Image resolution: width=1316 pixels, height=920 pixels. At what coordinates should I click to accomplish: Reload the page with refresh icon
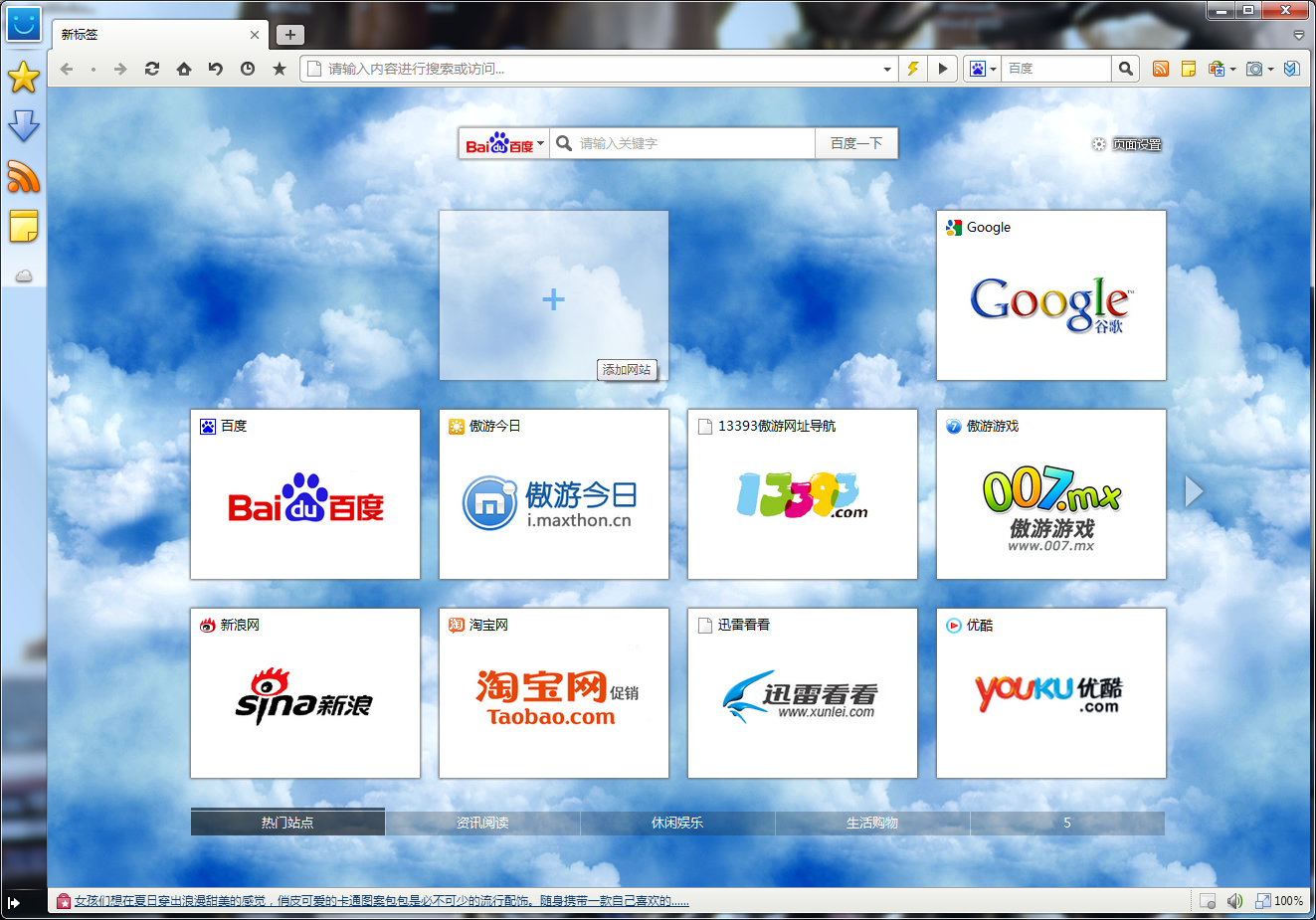152,69
